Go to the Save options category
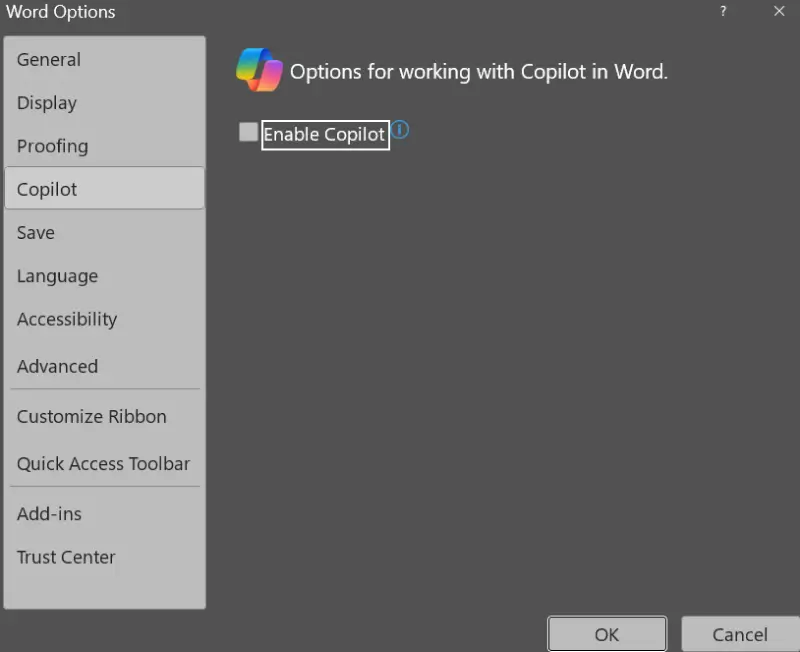The image size is (800, 652). click(36, 233)
